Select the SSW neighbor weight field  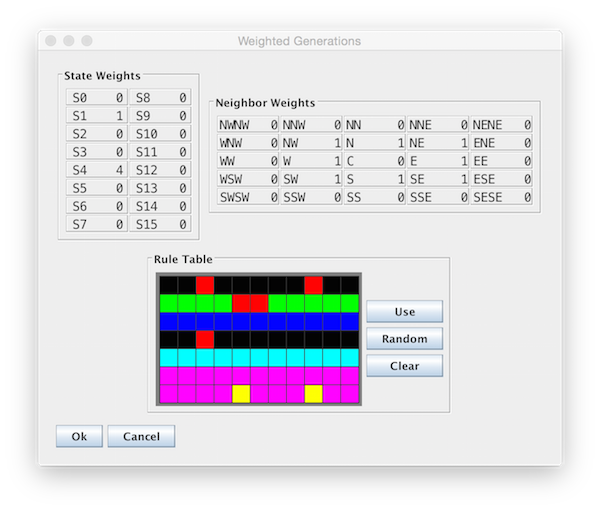coord(311,197)
